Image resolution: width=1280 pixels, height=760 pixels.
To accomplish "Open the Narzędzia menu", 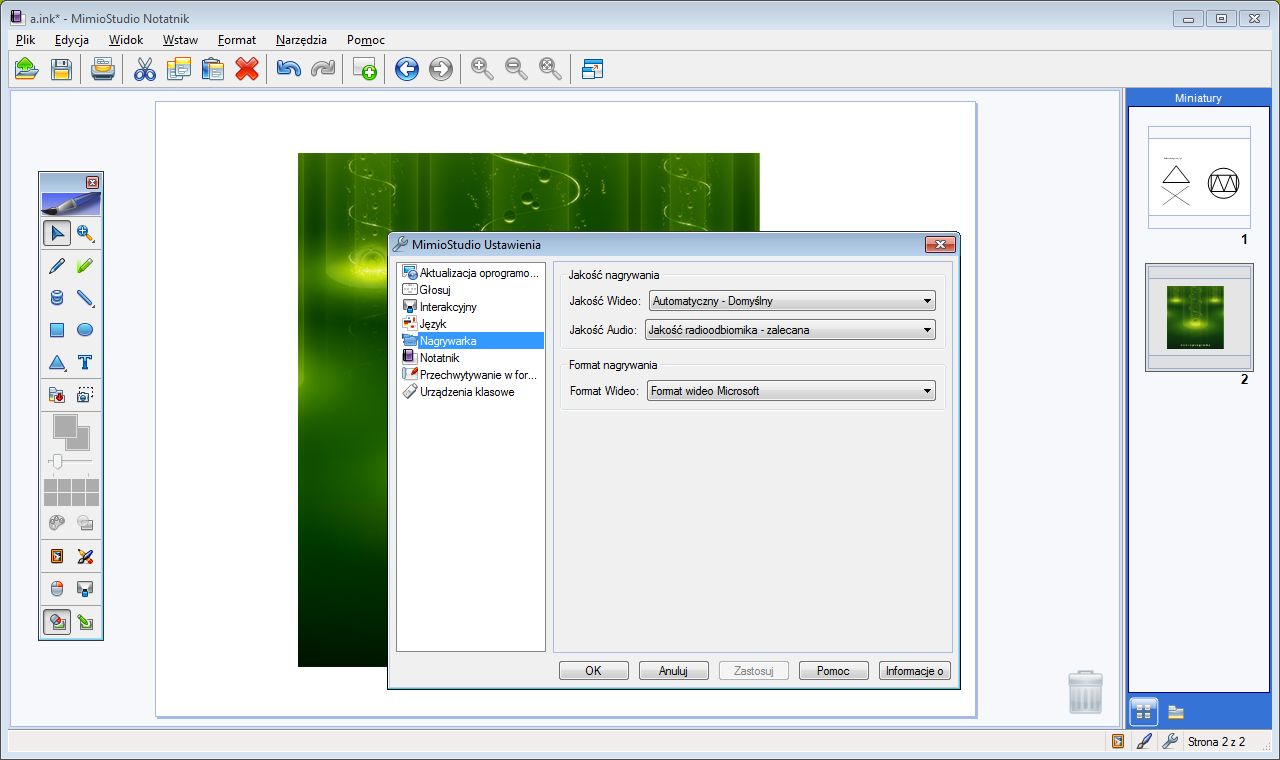I will pos(301,40).
